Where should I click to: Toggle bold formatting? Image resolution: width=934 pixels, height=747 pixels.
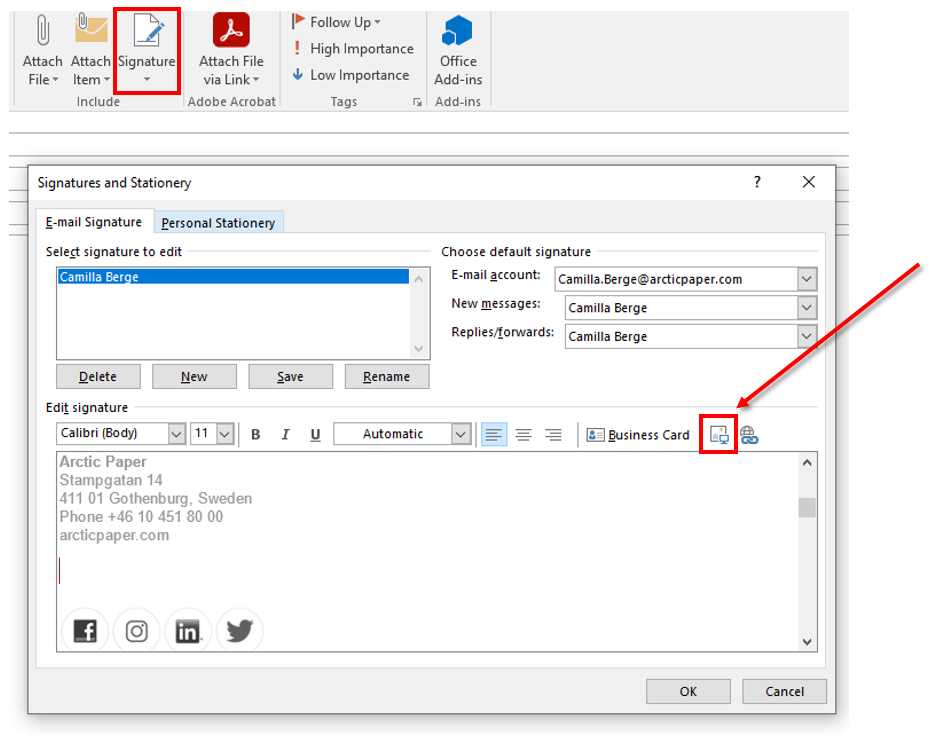pos(256,434)
